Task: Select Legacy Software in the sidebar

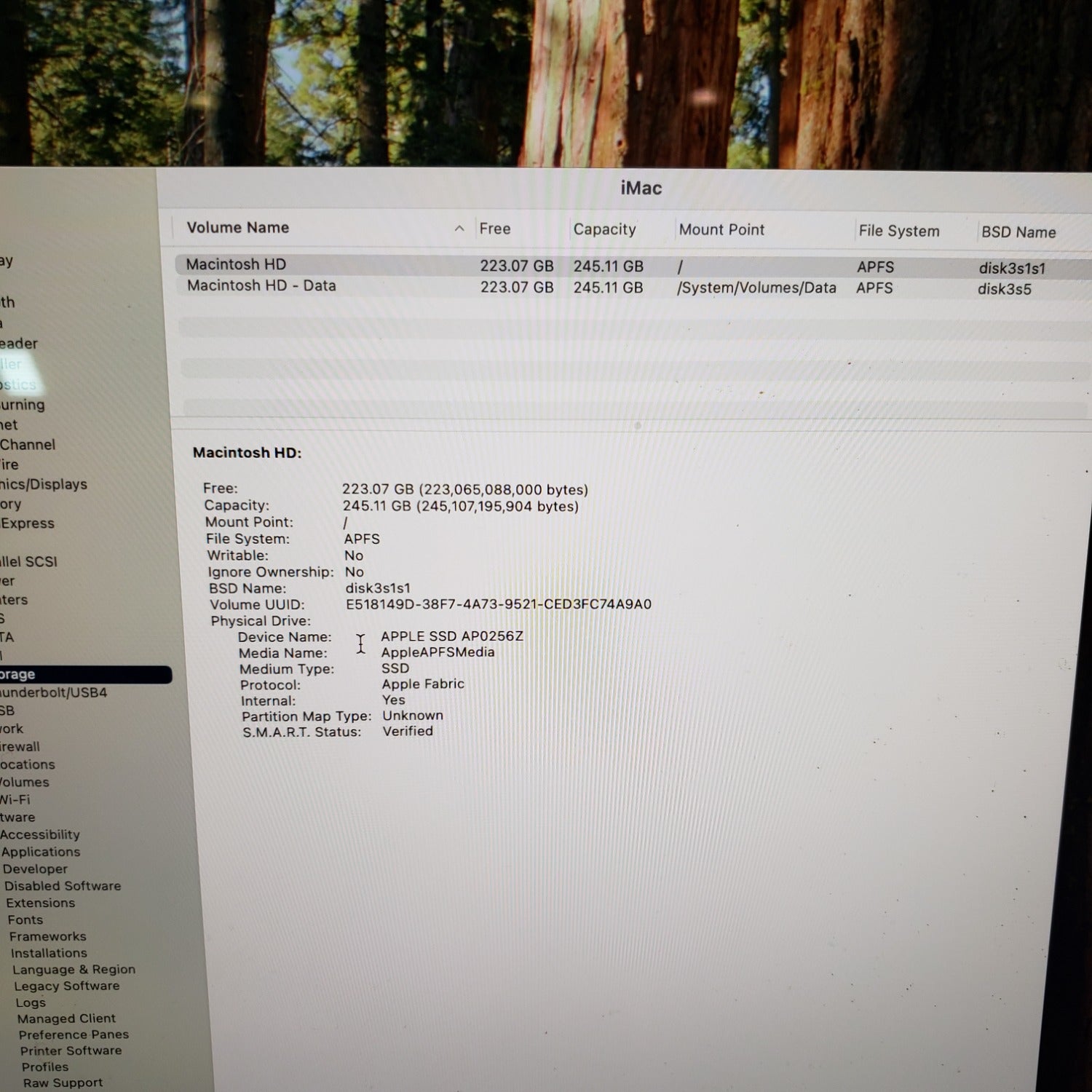Action: pos(67,986)
